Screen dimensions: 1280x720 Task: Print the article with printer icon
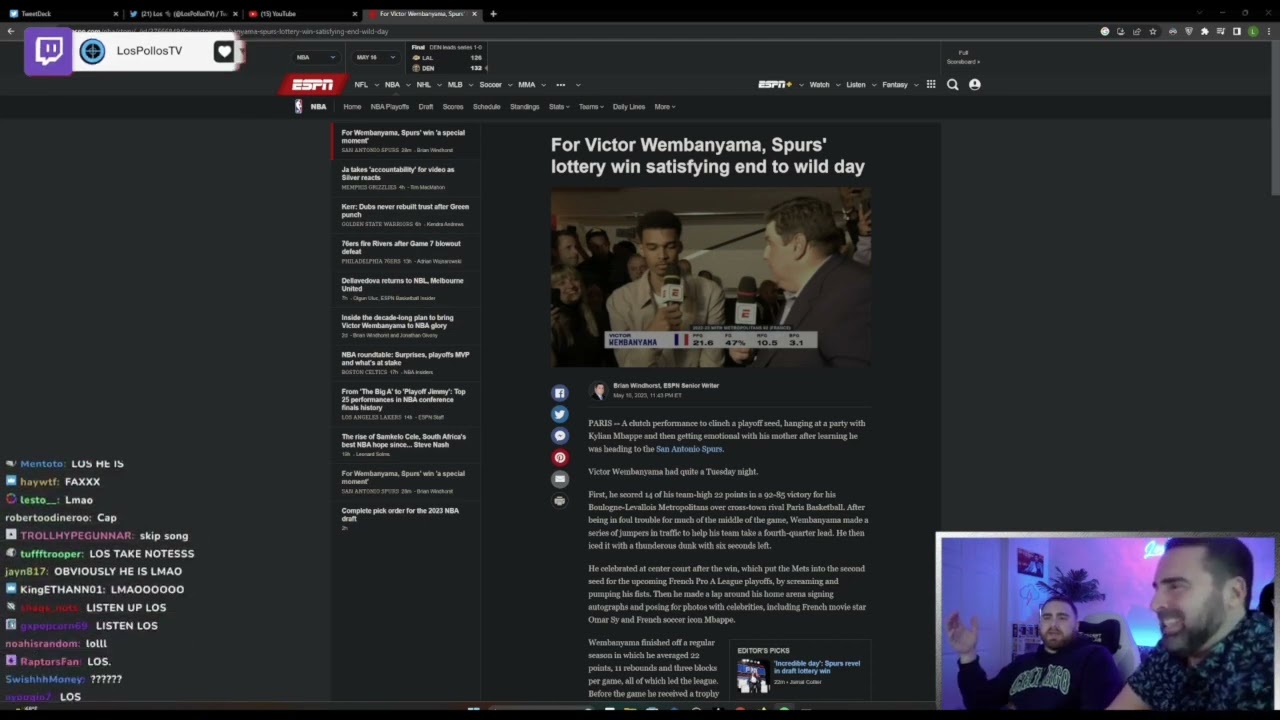(560, 500)
